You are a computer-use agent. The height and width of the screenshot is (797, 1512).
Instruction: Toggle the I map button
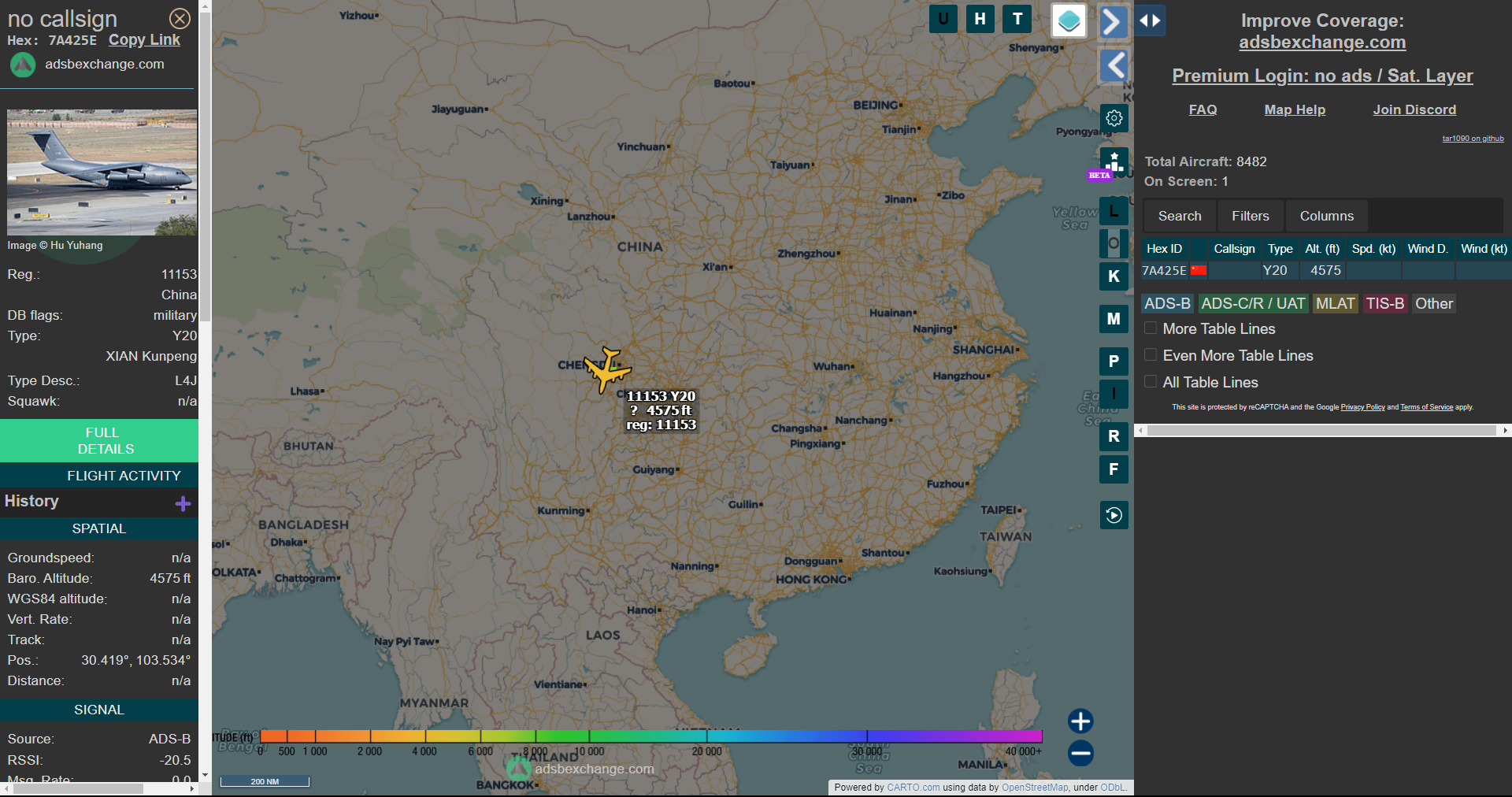(1114, 394)
